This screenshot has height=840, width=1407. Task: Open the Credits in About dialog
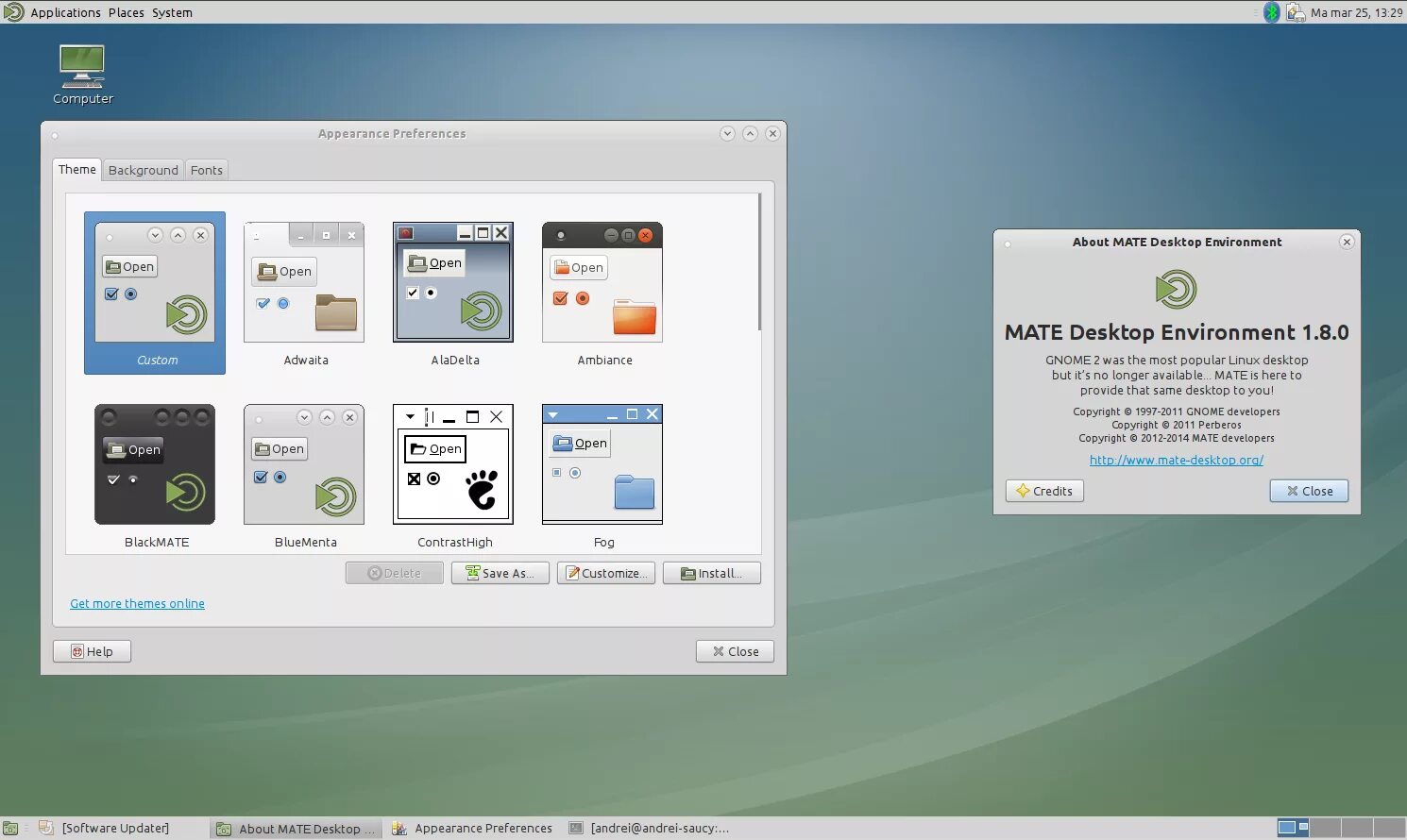pos(1044,491)
